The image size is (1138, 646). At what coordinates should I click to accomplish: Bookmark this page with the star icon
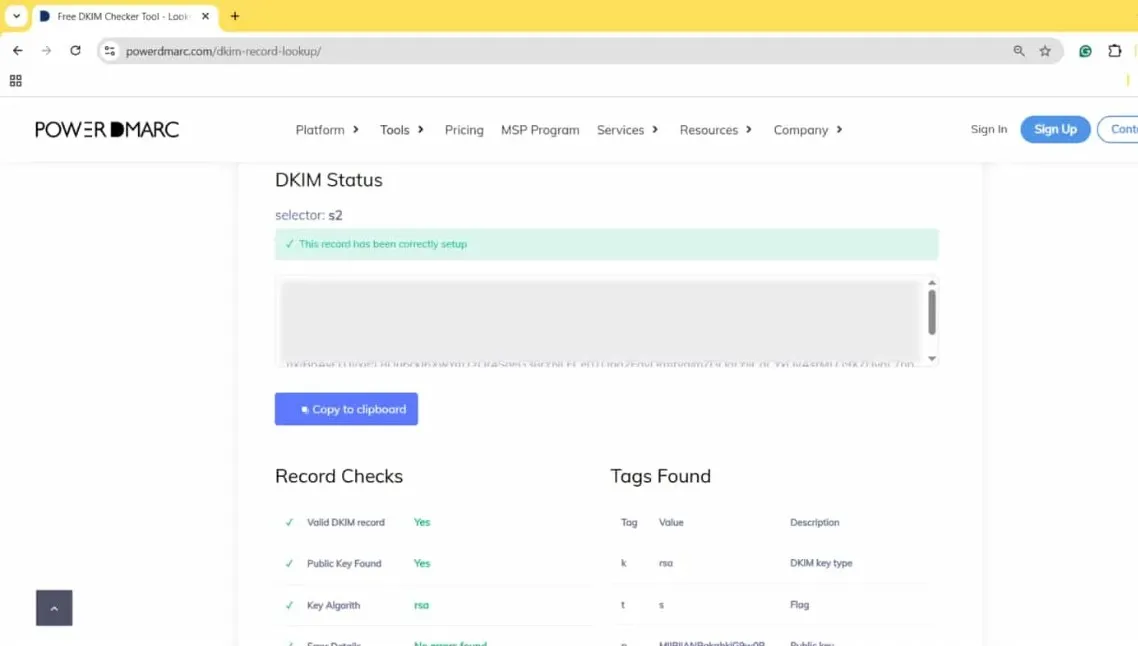[1043, 50]
